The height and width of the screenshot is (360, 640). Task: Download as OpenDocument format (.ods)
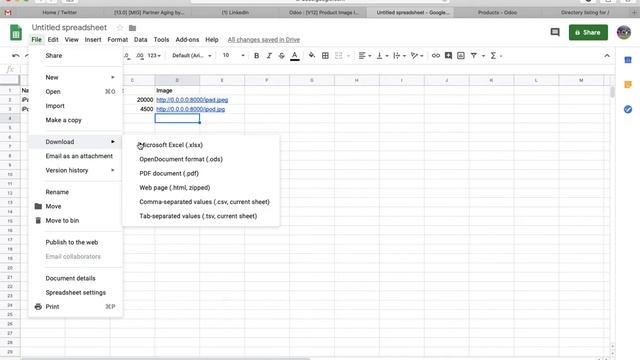[x=201, y=159]
